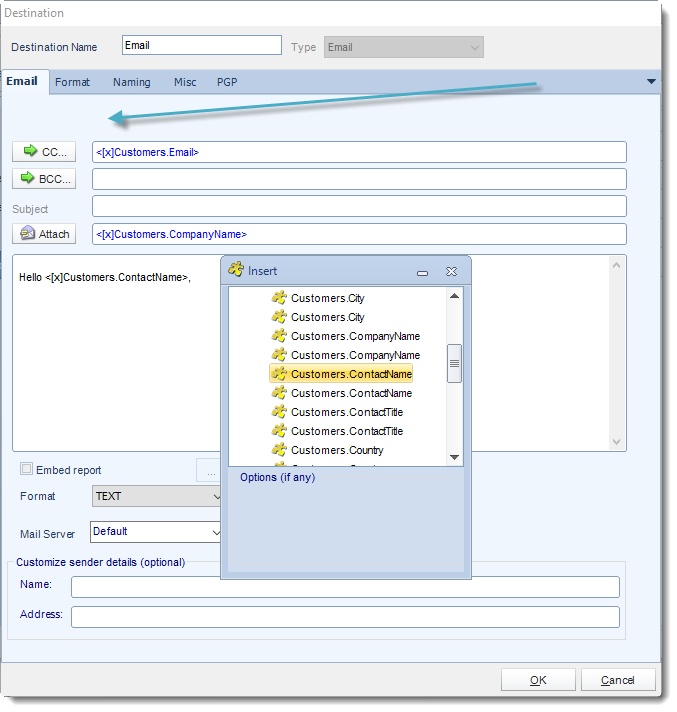677x712 pixels.
Task: Click the Destination Name input field
Action: [202, 45]
